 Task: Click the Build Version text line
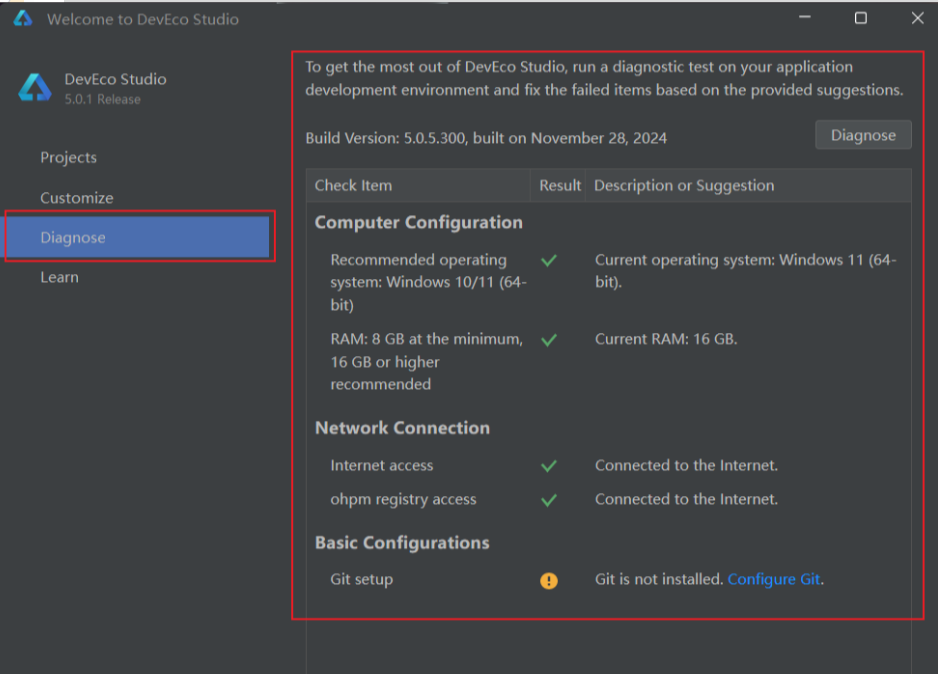click(x=486, y=138)
